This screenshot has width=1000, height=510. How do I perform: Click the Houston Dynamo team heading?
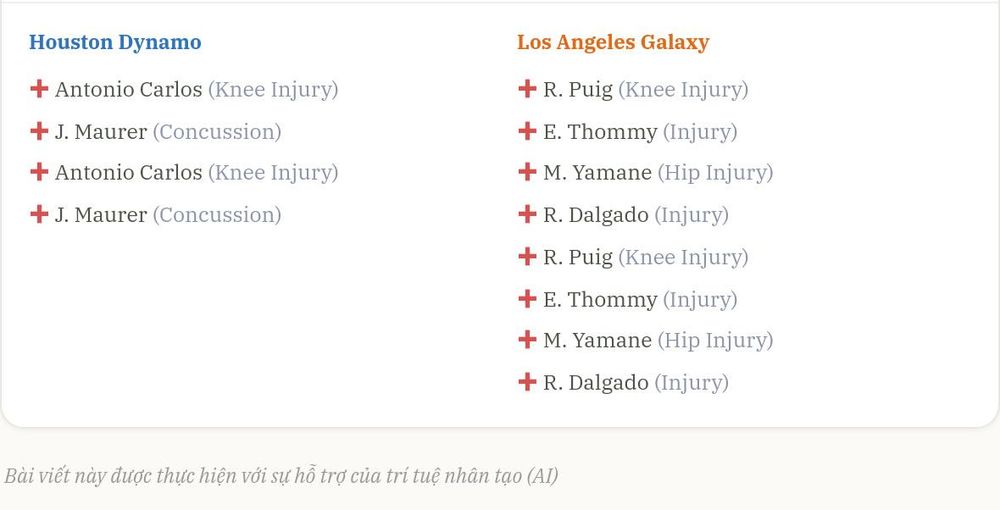click(x=115, y=43)
